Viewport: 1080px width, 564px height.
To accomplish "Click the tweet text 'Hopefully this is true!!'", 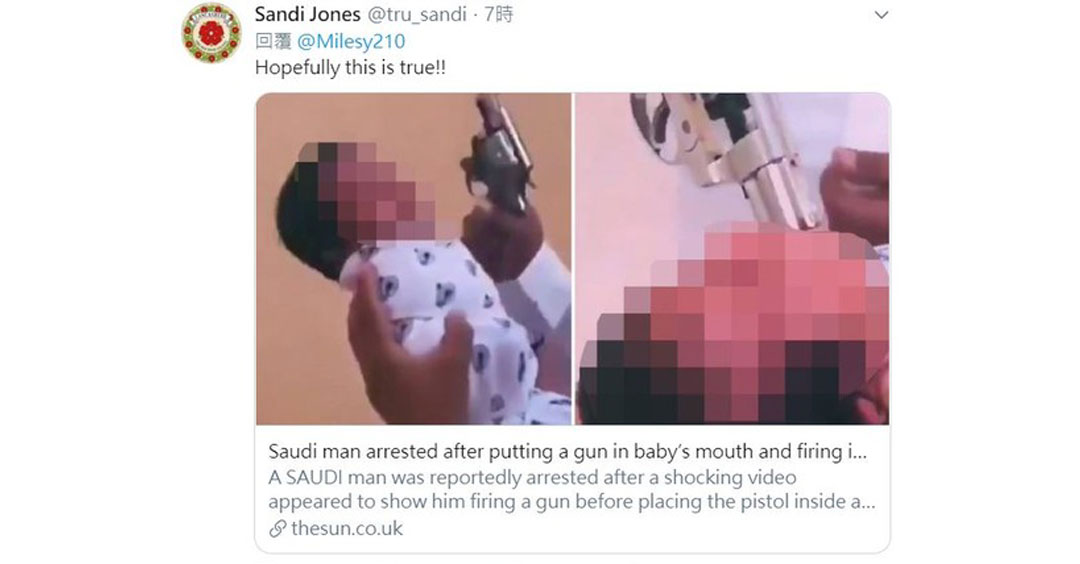I will coord(350,67).
